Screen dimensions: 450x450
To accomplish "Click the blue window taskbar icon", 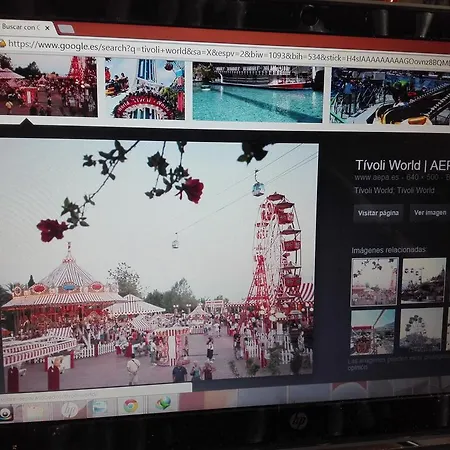I will (x=100, y=408).
